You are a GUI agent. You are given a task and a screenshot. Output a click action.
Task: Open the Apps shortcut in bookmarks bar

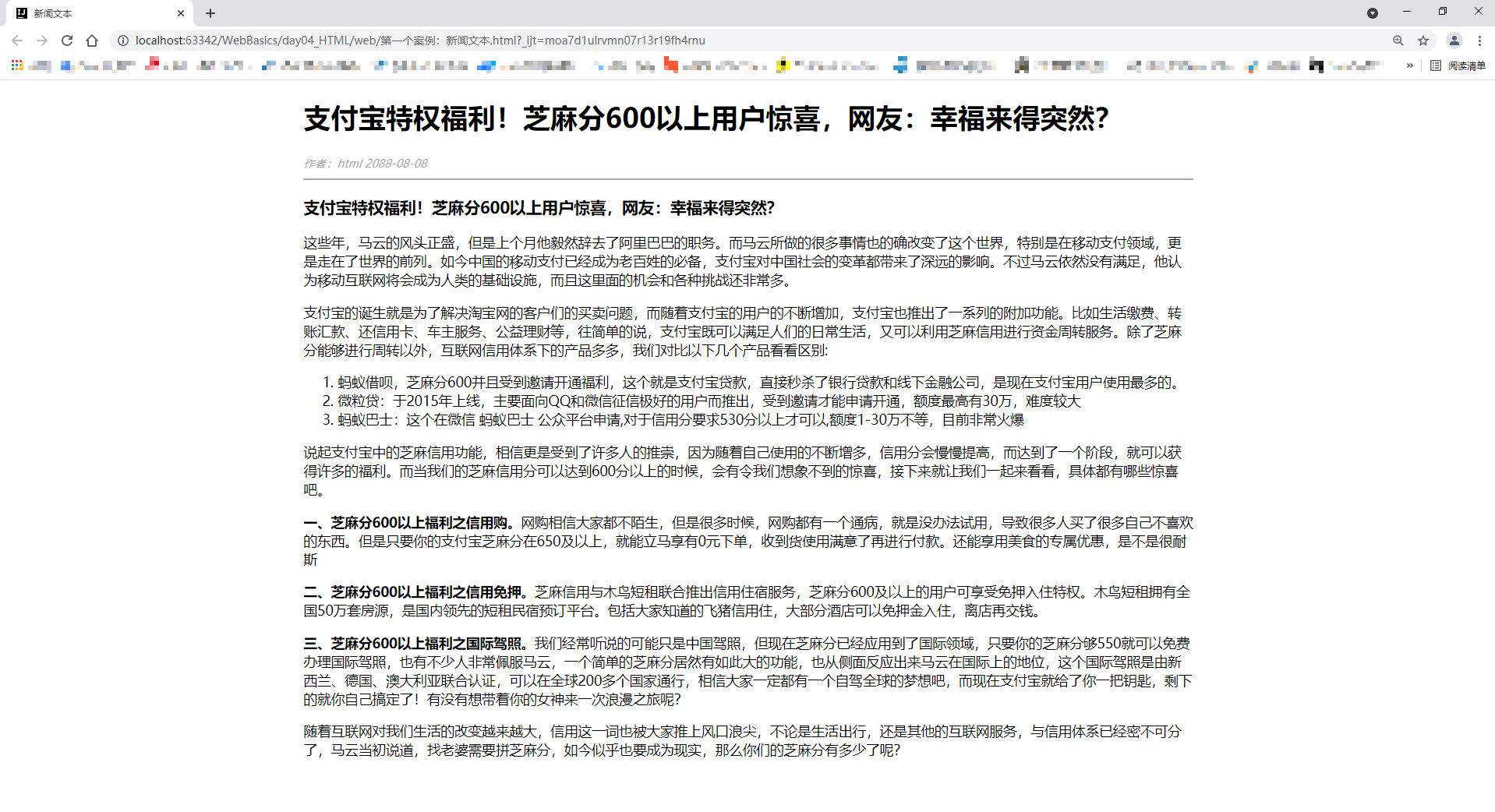tap(16, 65)
